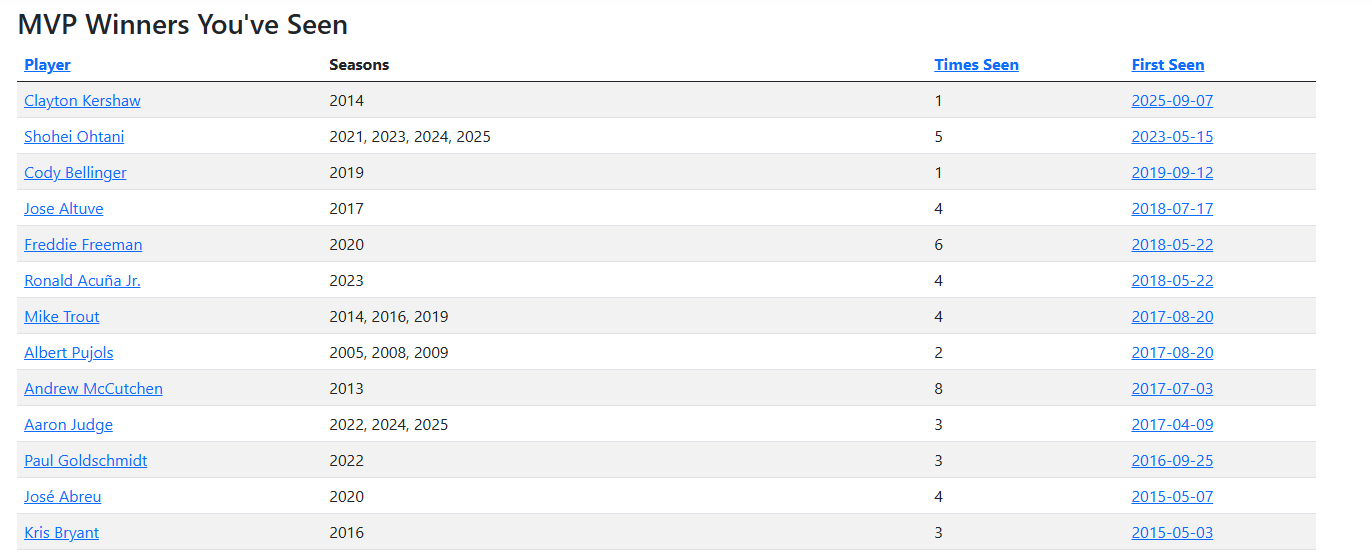1372x556 pixels.
Task: Open Freddie Freeman's 2018-05-22 date link
Action: click(1172, 245)
